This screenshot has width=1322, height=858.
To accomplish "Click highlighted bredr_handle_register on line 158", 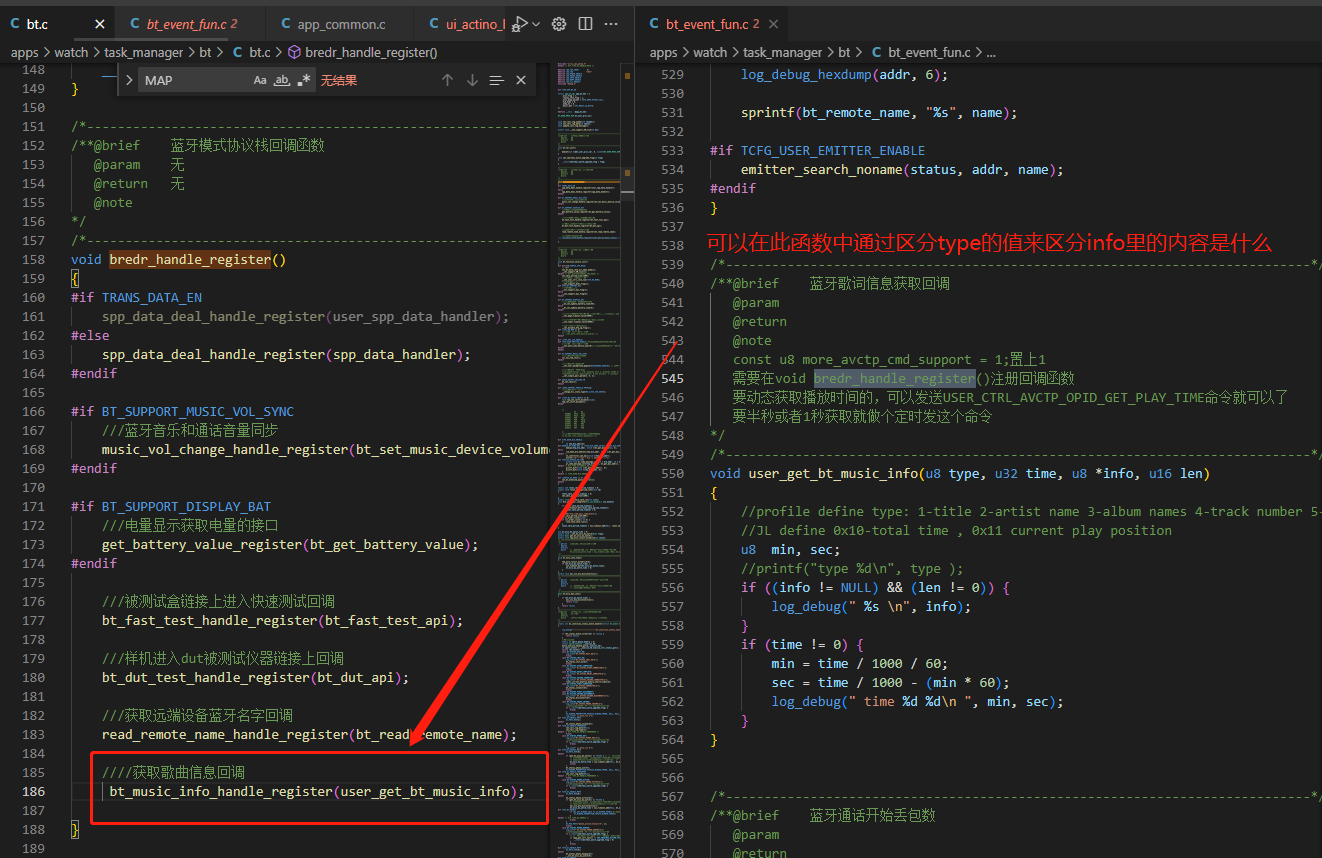I will point(190,259).
